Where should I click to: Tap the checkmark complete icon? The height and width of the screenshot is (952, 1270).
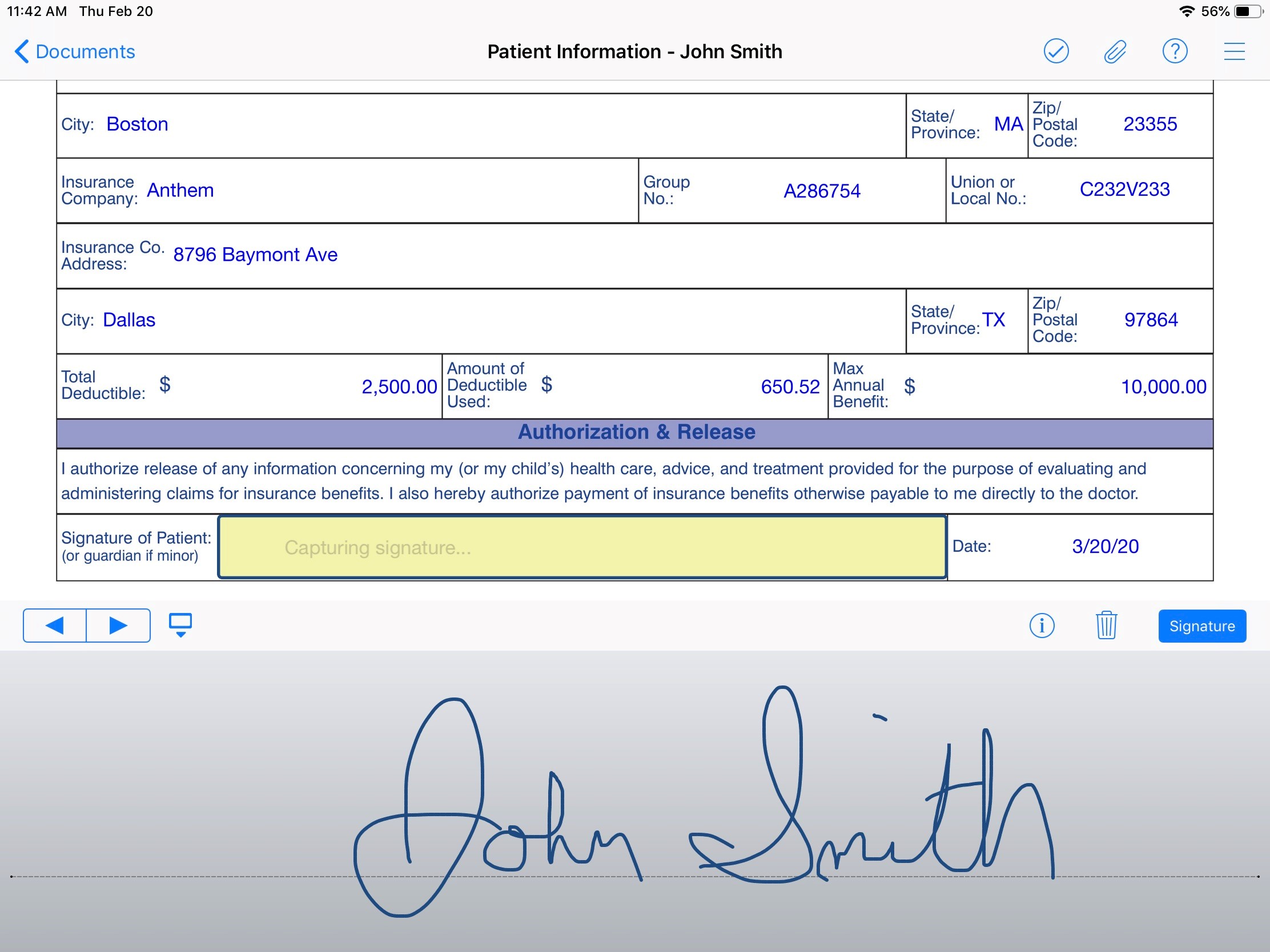point(1055,51)
